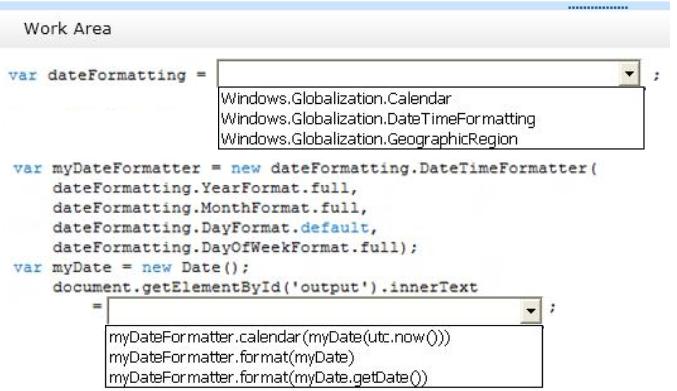The height and width of the screenshot is (391, 677).
Task: Expand the innerText value dropdown arrow
Action: 531,310
